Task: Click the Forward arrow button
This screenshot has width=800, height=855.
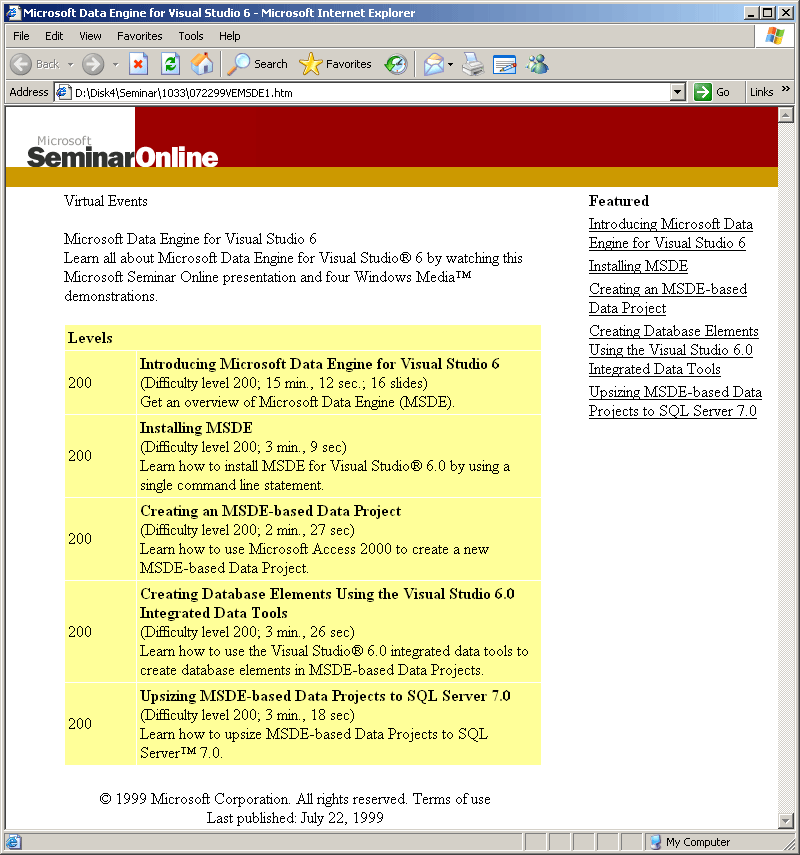Action: click(93, 64)
